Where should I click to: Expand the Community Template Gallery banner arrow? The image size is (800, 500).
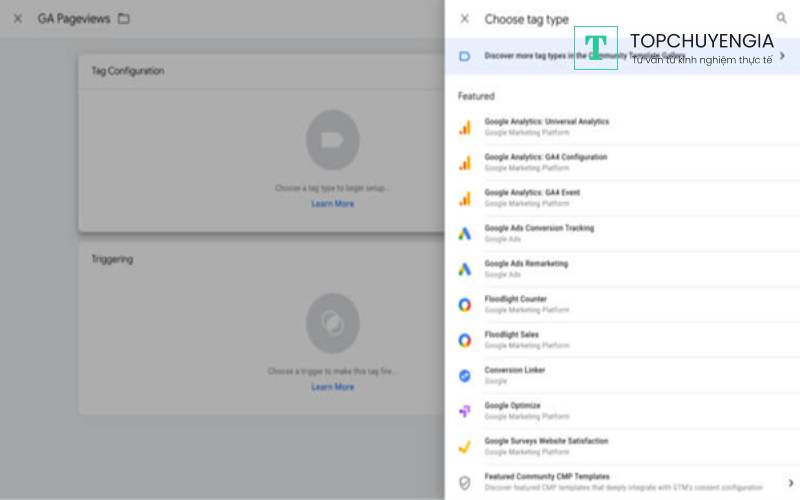tap(782, 56)
